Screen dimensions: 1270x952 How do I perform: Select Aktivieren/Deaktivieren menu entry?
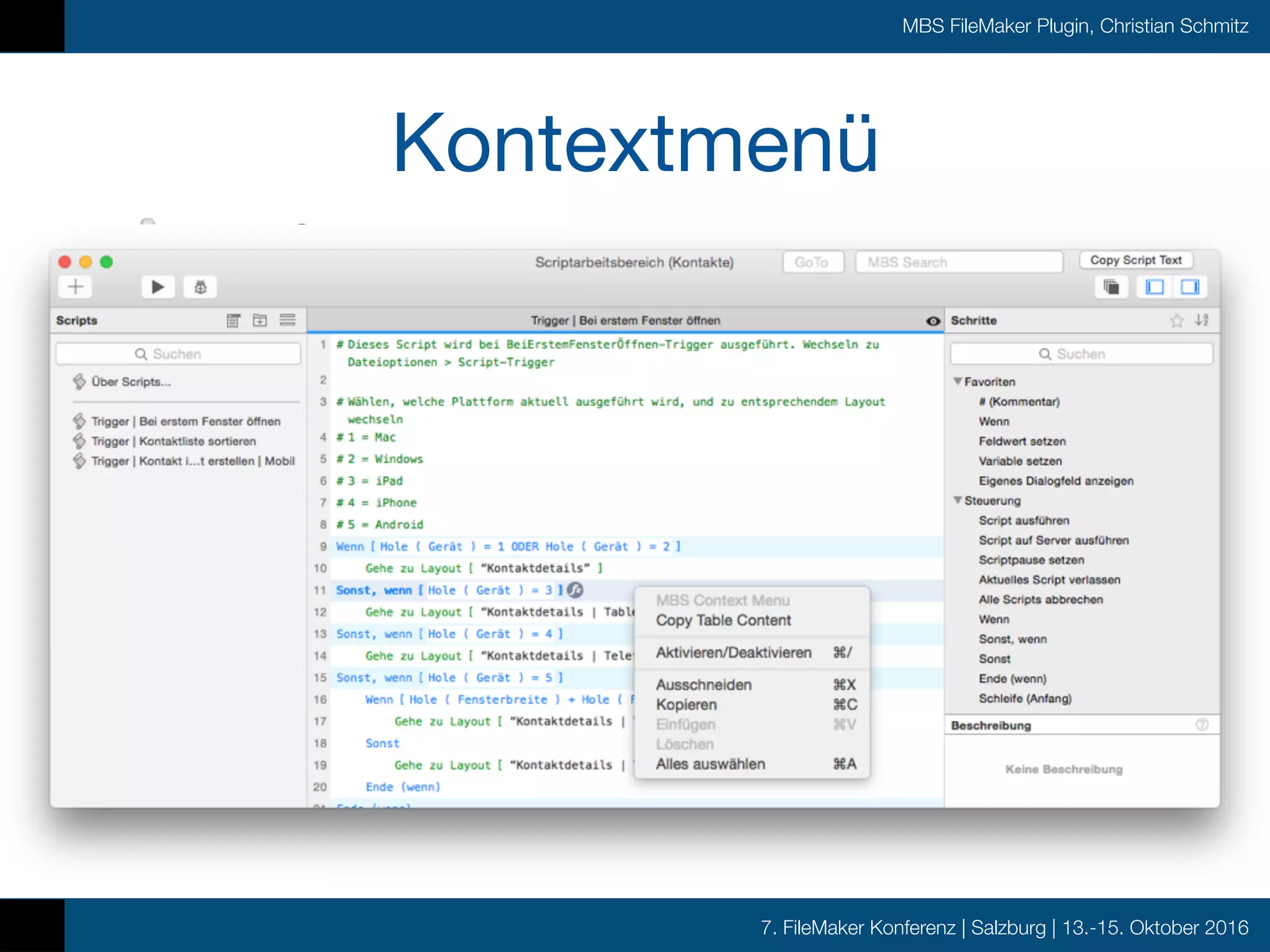[x=752, y=653]
